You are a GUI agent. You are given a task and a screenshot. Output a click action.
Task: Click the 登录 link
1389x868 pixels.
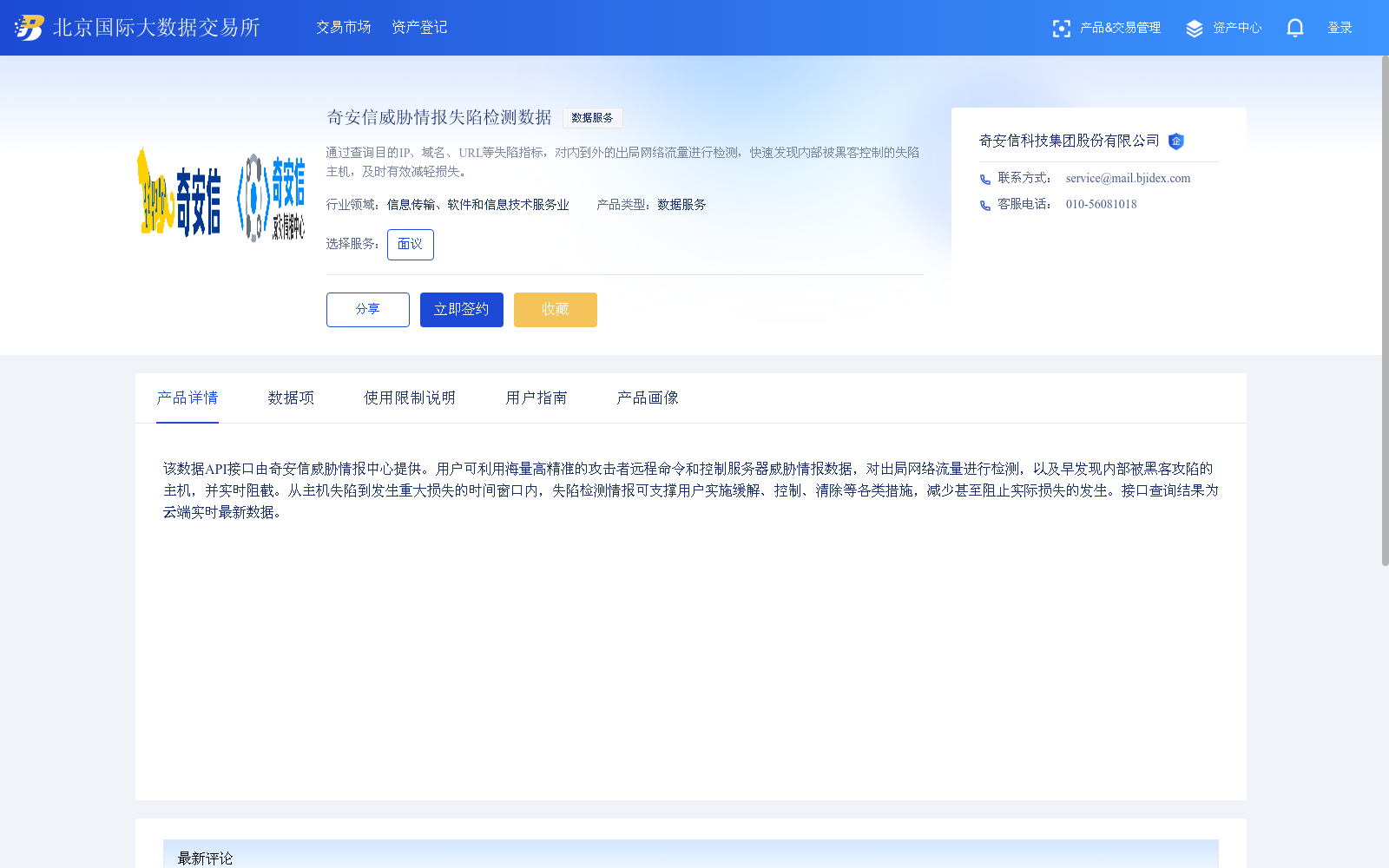coord(1340,28)
